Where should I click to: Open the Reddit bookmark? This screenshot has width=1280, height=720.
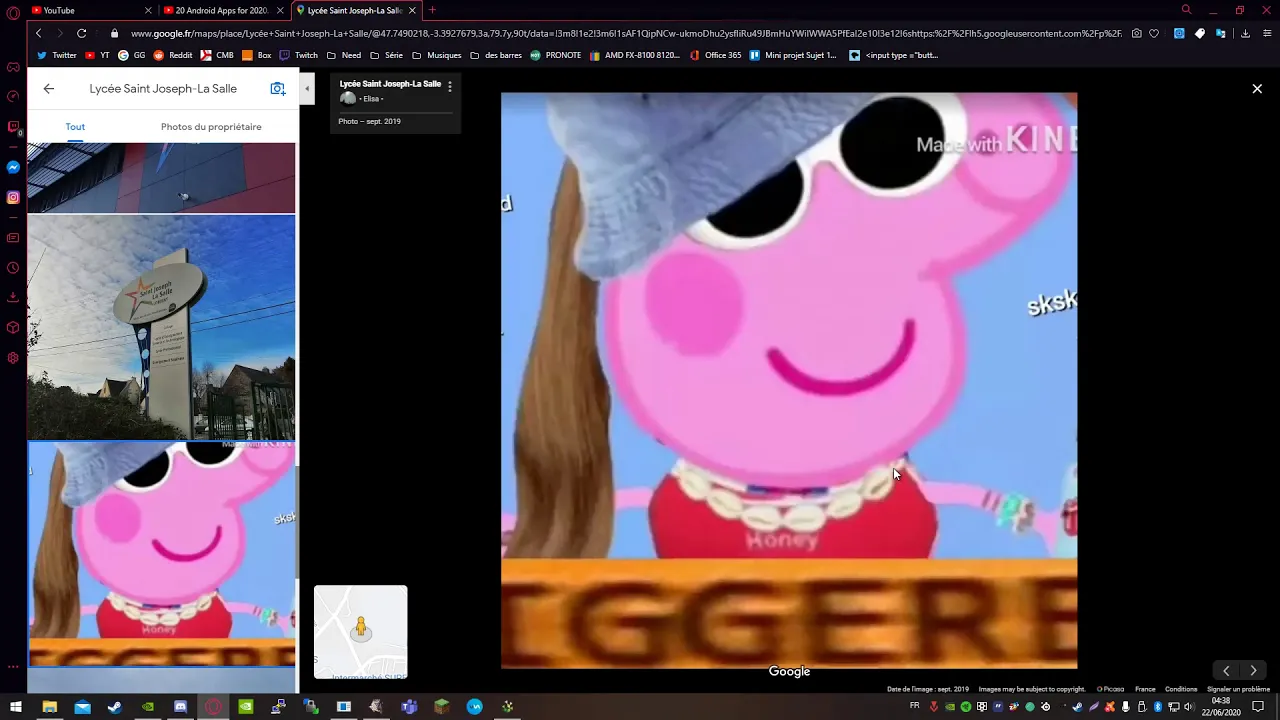172,55
